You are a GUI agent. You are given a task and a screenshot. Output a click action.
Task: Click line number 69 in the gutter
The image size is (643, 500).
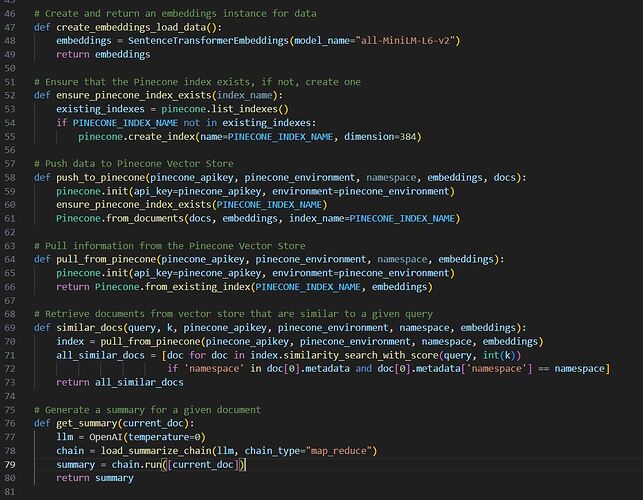(x=10, y=328)
